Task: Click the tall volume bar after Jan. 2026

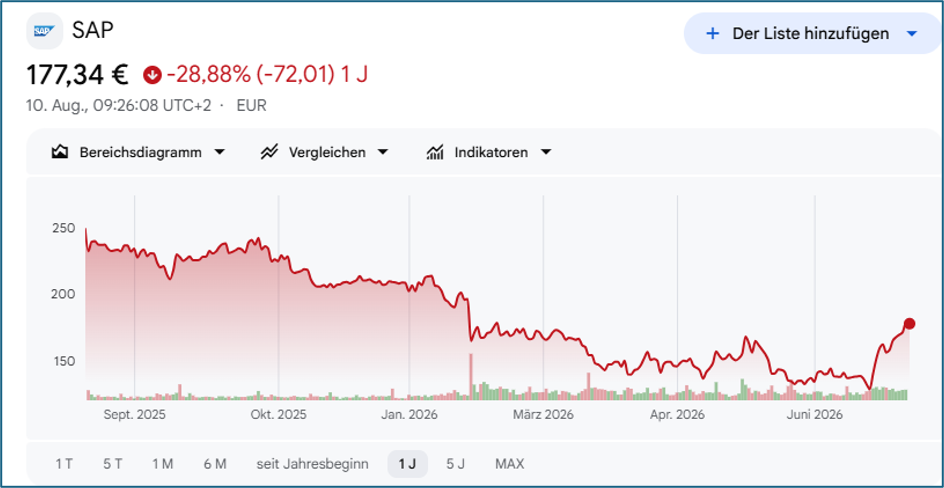Action: click(471, 377)
